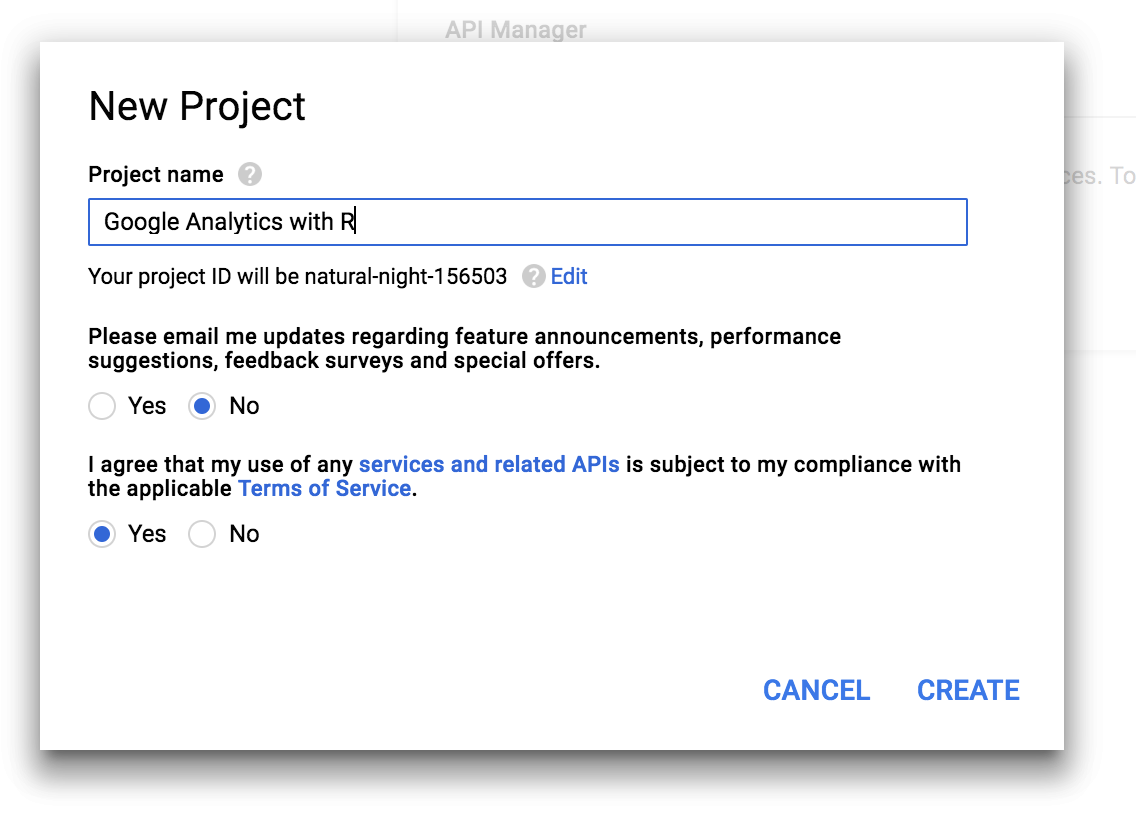1136x816 pixels.
Task: Click the 'Your project ID will be natural-night-156503' text
Action: click(x=298, y=276)
